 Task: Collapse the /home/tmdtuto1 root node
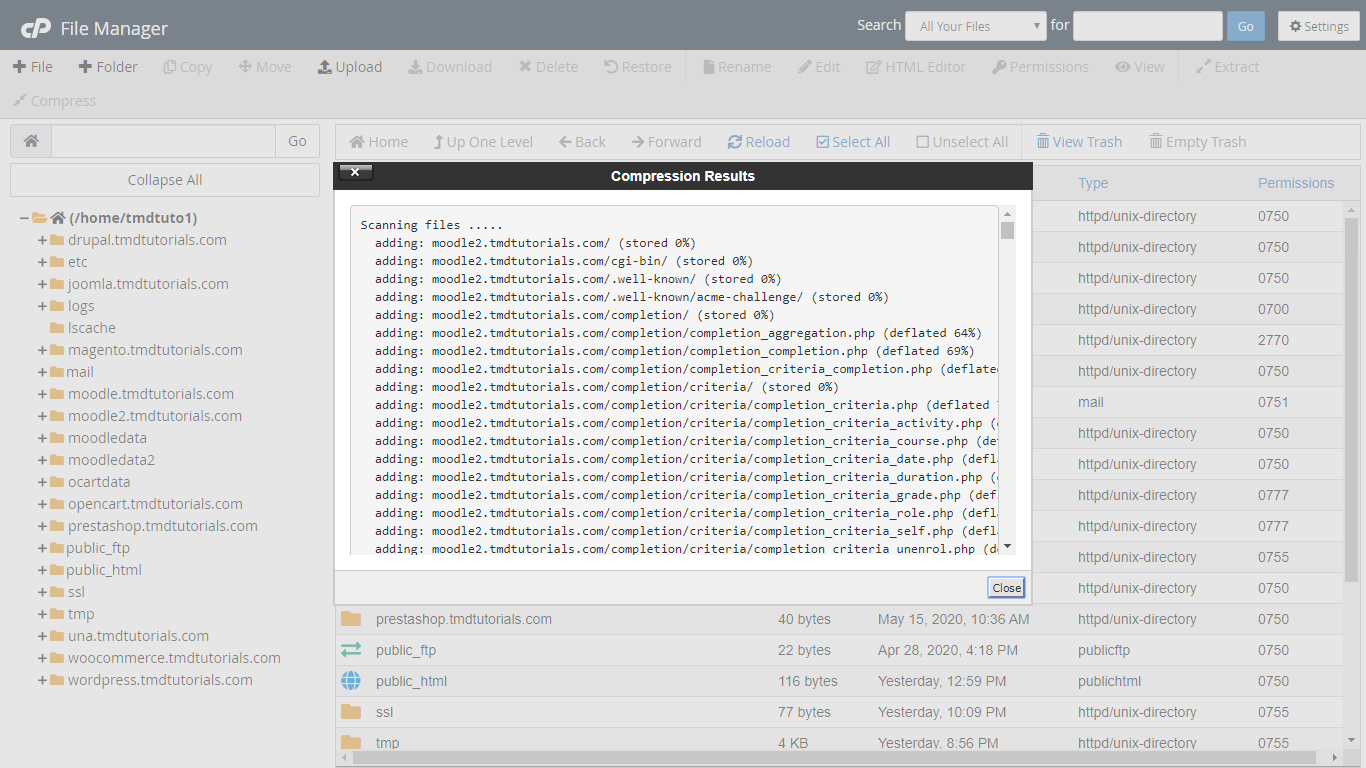pyautogui.click(x=23, y=218)
